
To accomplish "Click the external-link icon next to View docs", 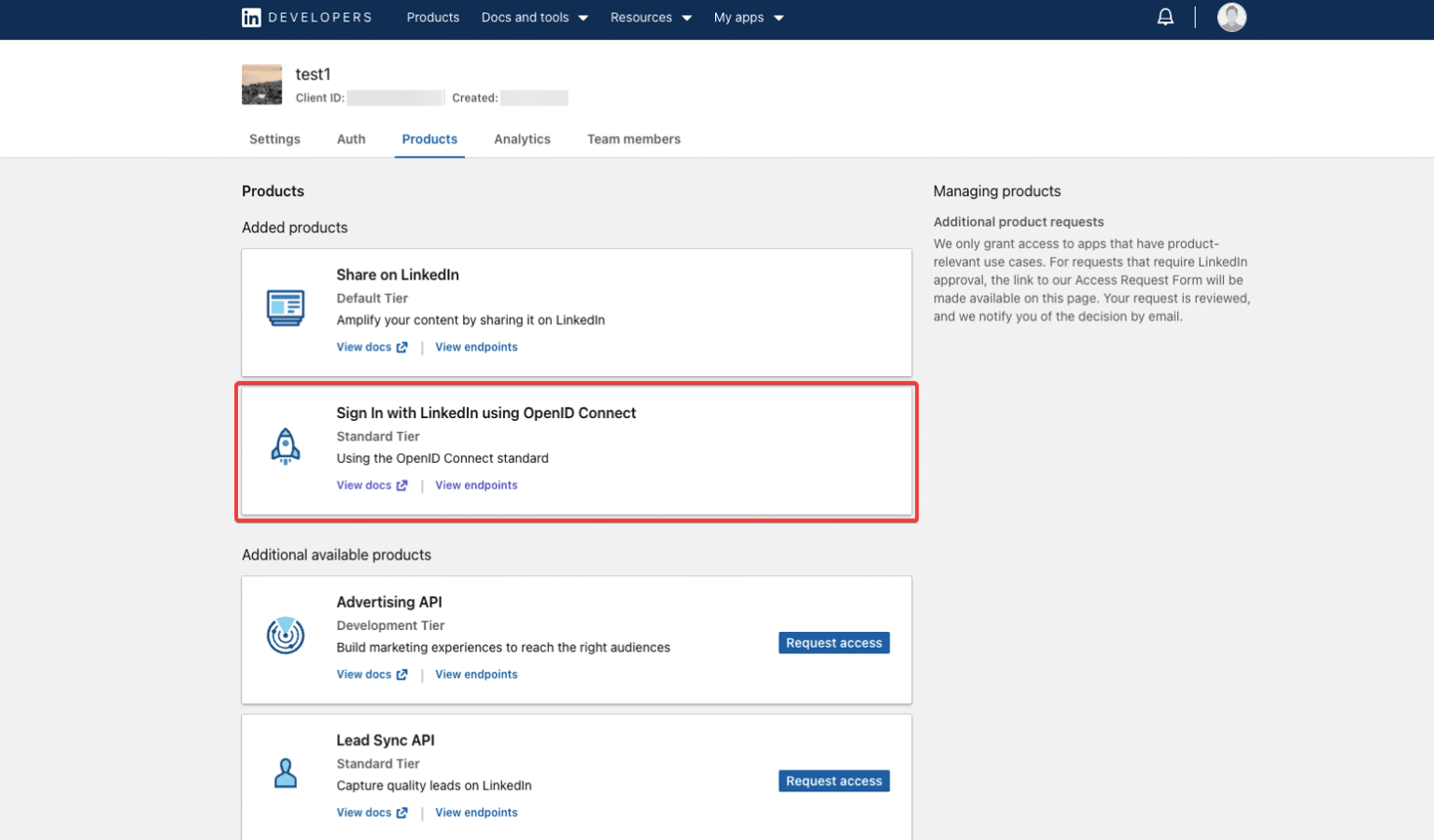I will (x=403, y=346).
